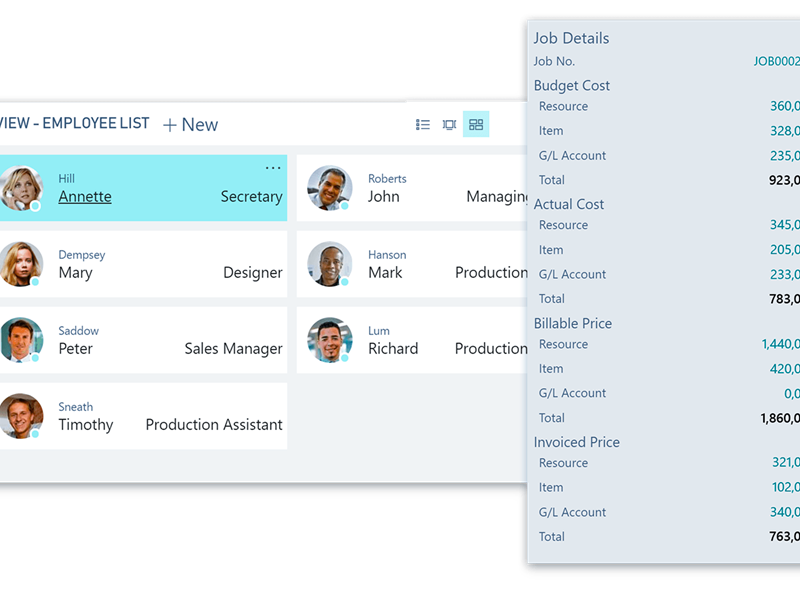Open the three-dot menu on Annette's card
The height and width of the screenshot is (600, 800).
(273, 168)
